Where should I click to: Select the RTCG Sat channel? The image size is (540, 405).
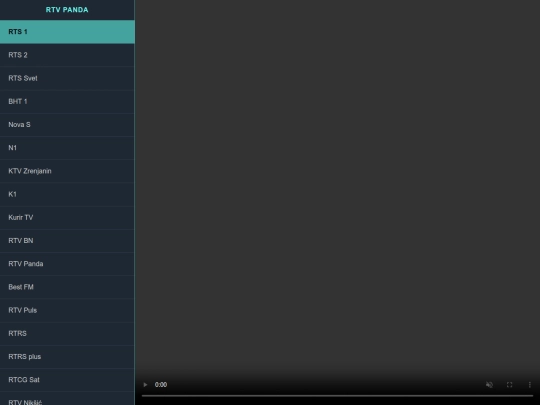pyautogui.click(x=67, y=380)
